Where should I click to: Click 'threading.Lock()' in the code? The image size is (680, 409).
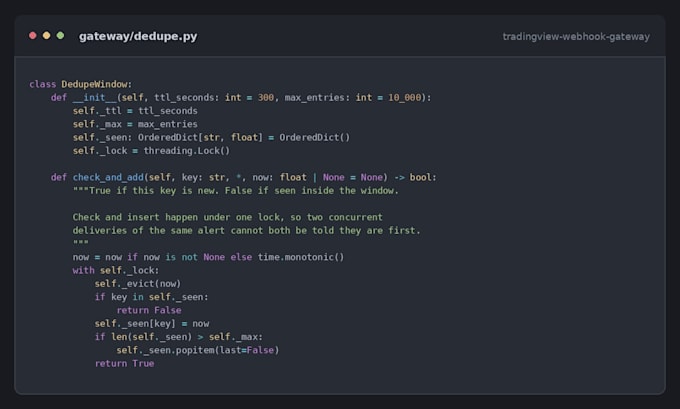(x=186, y=151)
